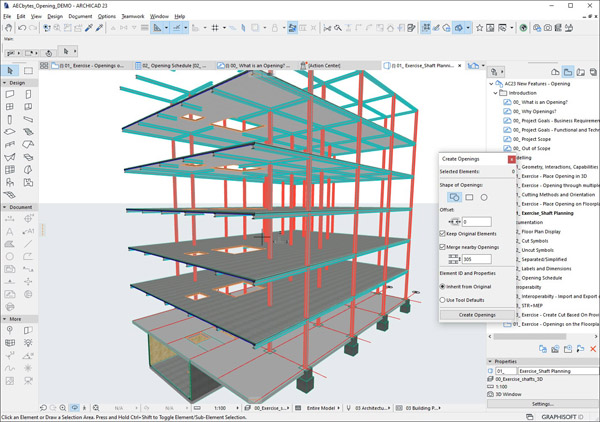Click the red delete X in the Navigator
This screenshot has height=422, width=600.
[x=593, y=349]
